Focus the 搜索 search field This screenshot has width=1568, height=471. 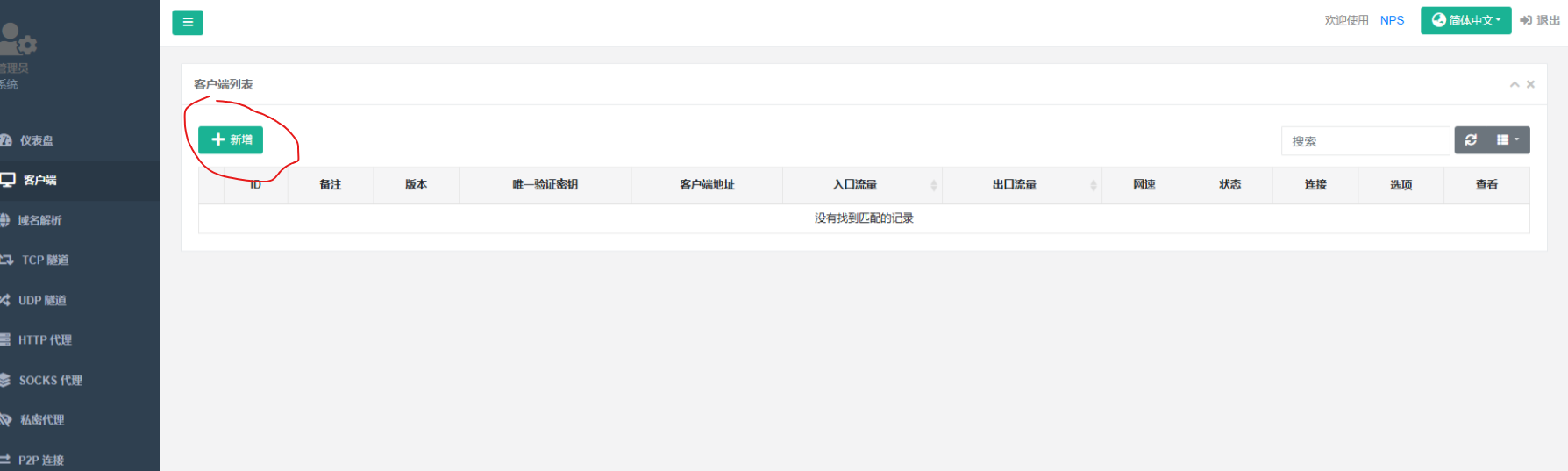pos(1365,141)
